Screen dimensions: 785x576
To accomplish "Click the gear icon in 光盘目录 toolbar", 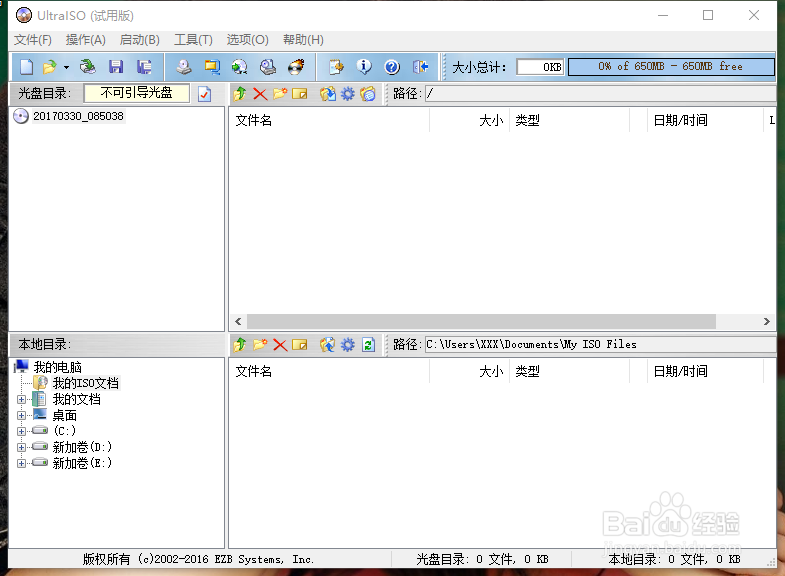I will [347, 94].
